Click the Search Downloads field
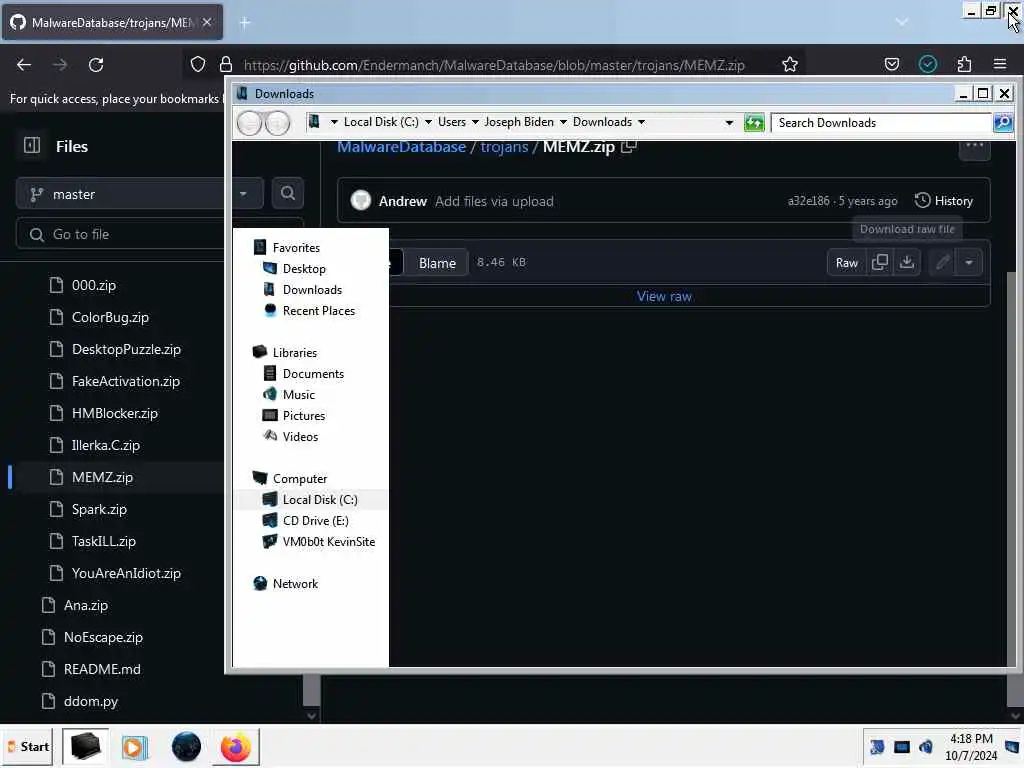This screenshot has height=768, width=1024. 881,122
